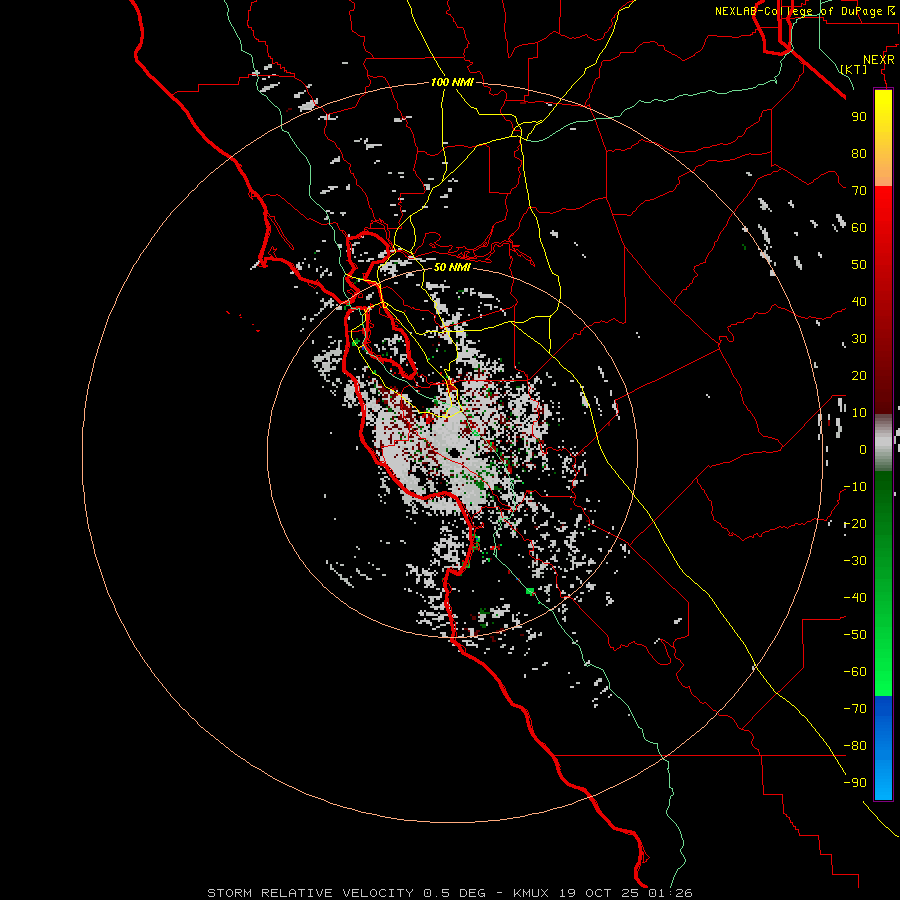Click the "0" value on velocity scale
The width and height of the screenshot is (900, 900).
(x=863, y=449)
